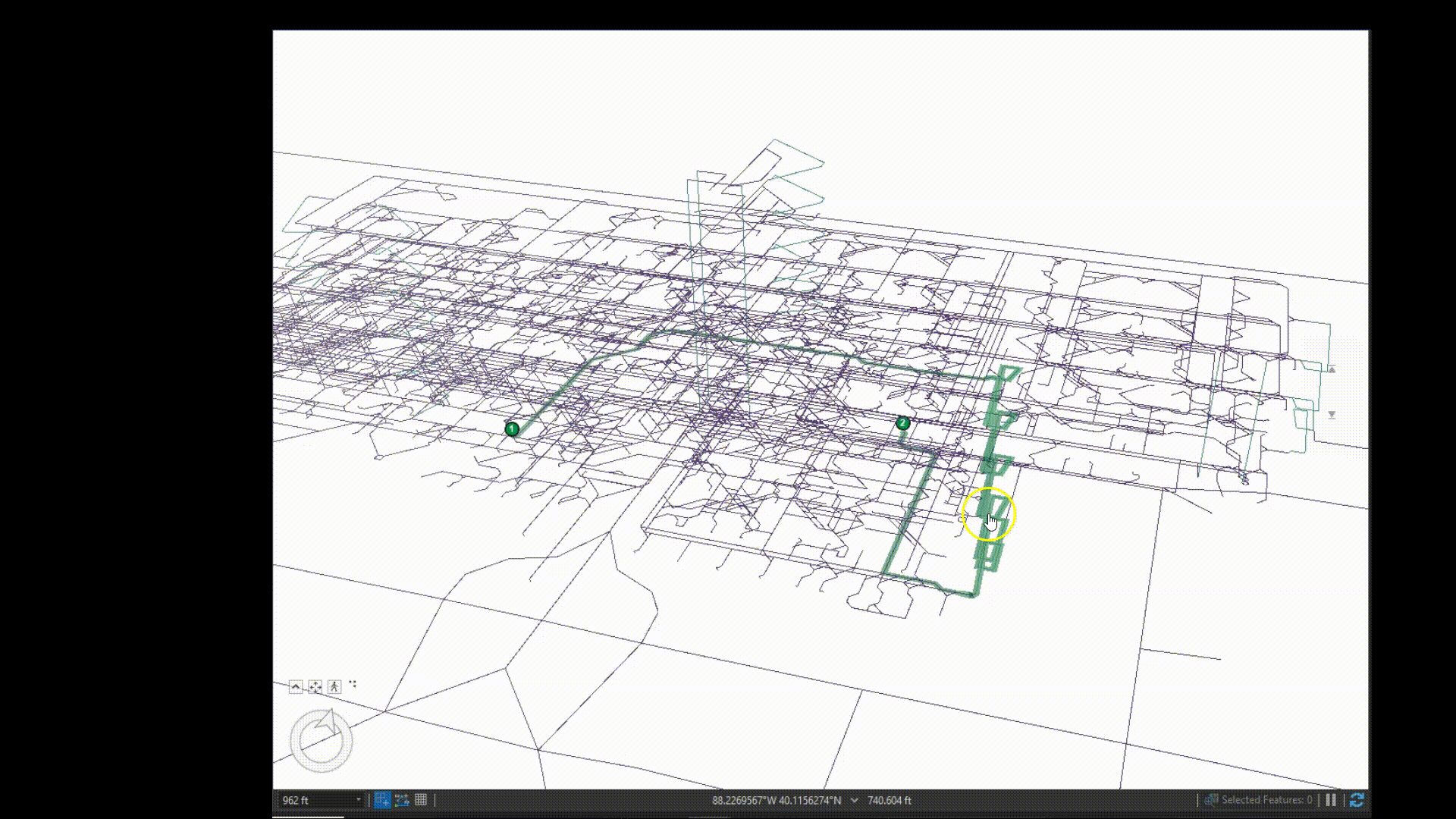Click floor-level down triangle arrow
1456x819 pixels.
pos(1332,415)
